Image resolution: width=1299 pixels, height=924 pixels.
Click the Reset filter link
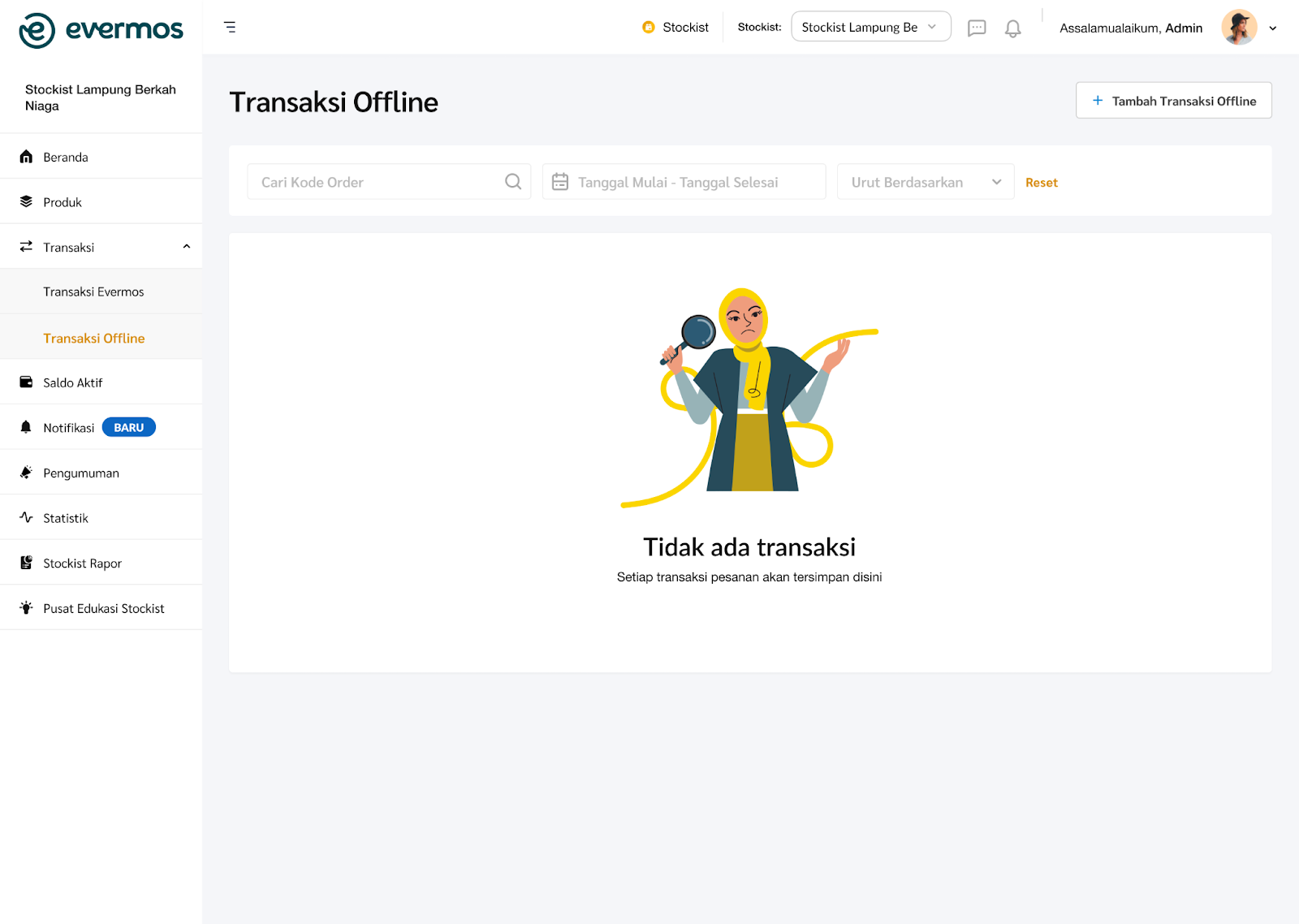(x=1041, y=183)
